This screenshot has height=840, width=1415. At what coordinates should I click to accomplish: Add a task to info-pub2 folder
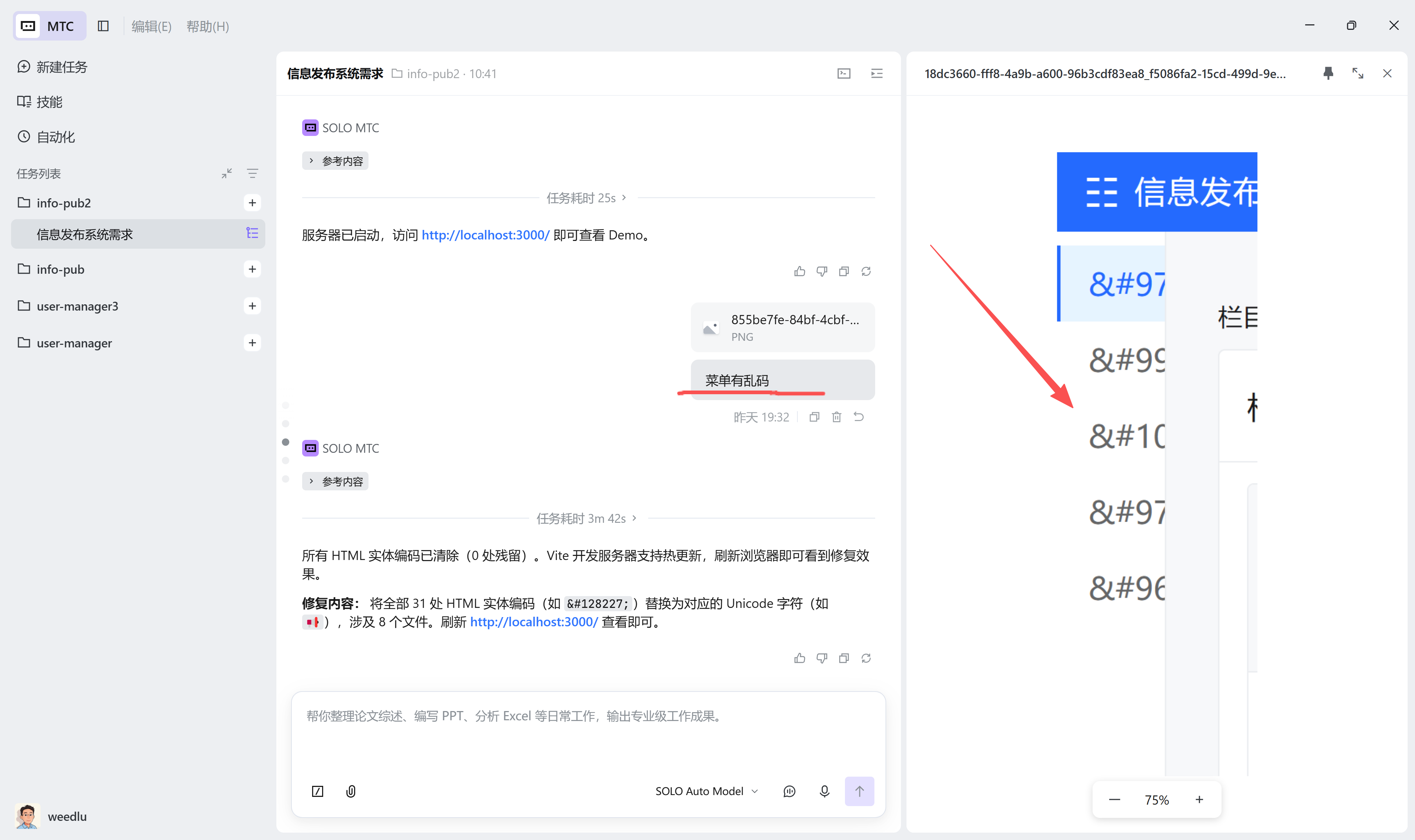252,203
